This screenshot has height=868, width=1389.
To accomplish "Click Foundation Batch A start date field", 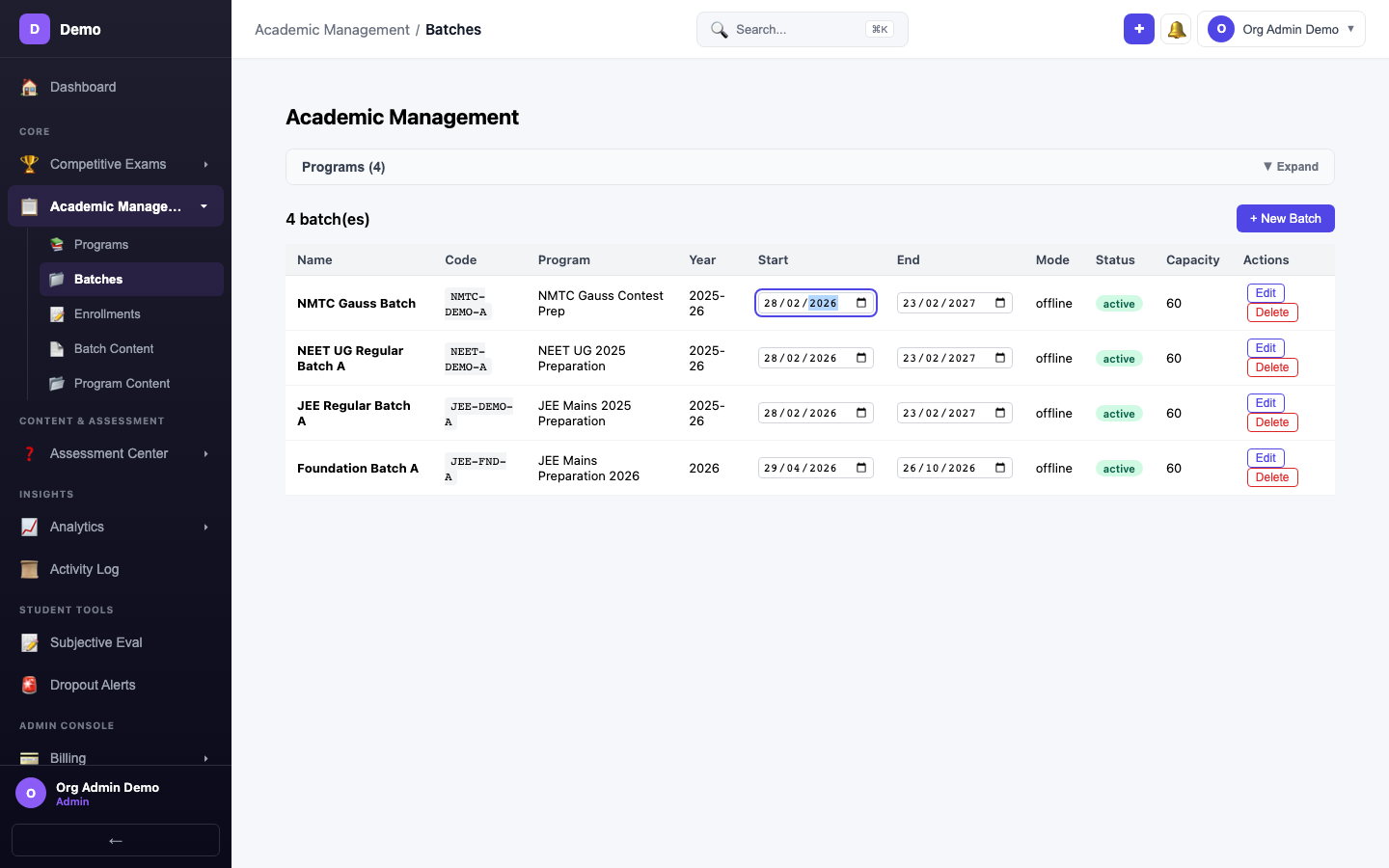I will (x=816, y=468).
